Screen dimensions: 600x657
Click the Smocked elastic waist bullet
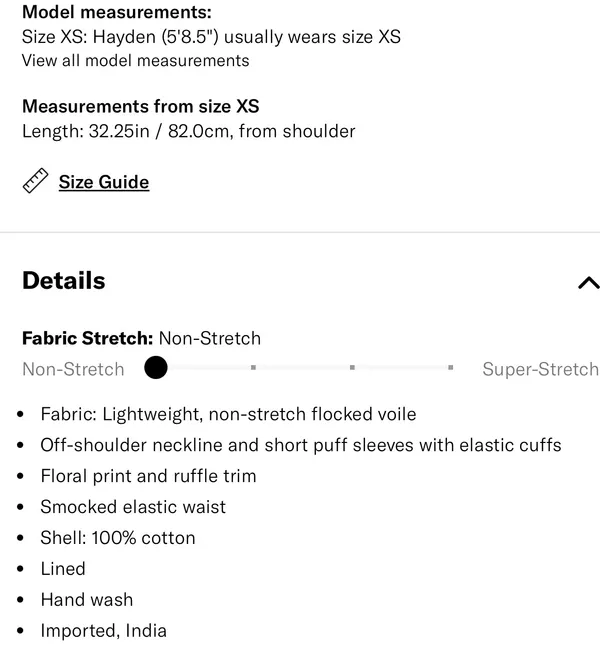click(133, 507)
